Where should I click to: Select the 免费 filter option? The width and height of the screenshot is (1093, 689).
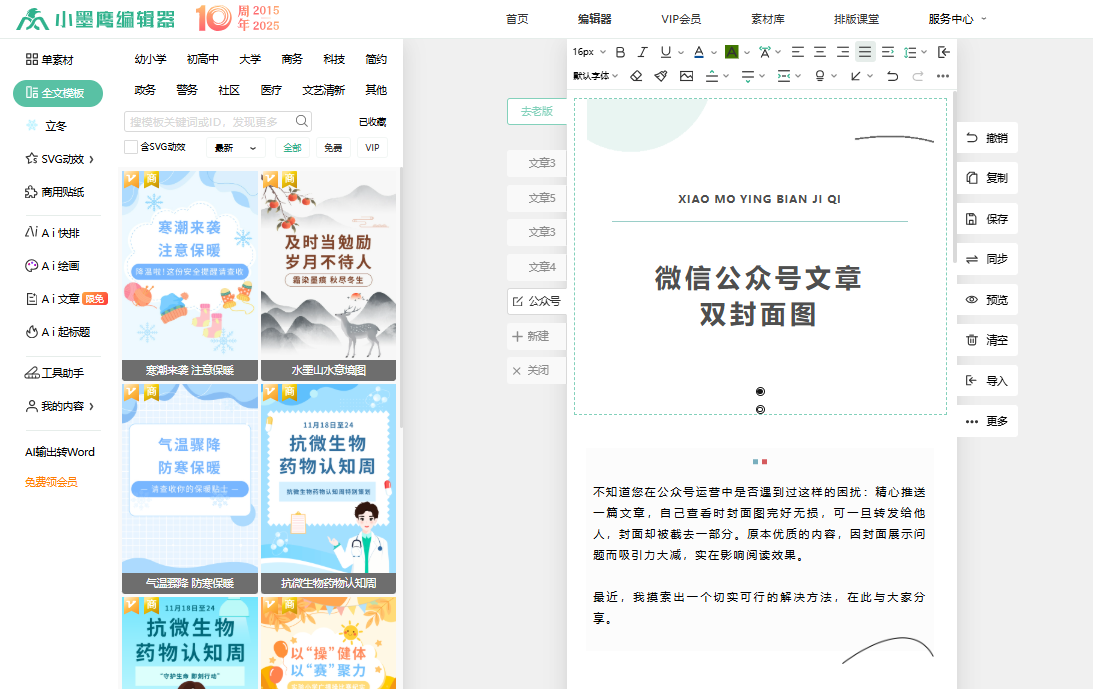pyautogui.click(x=332, y=147)
